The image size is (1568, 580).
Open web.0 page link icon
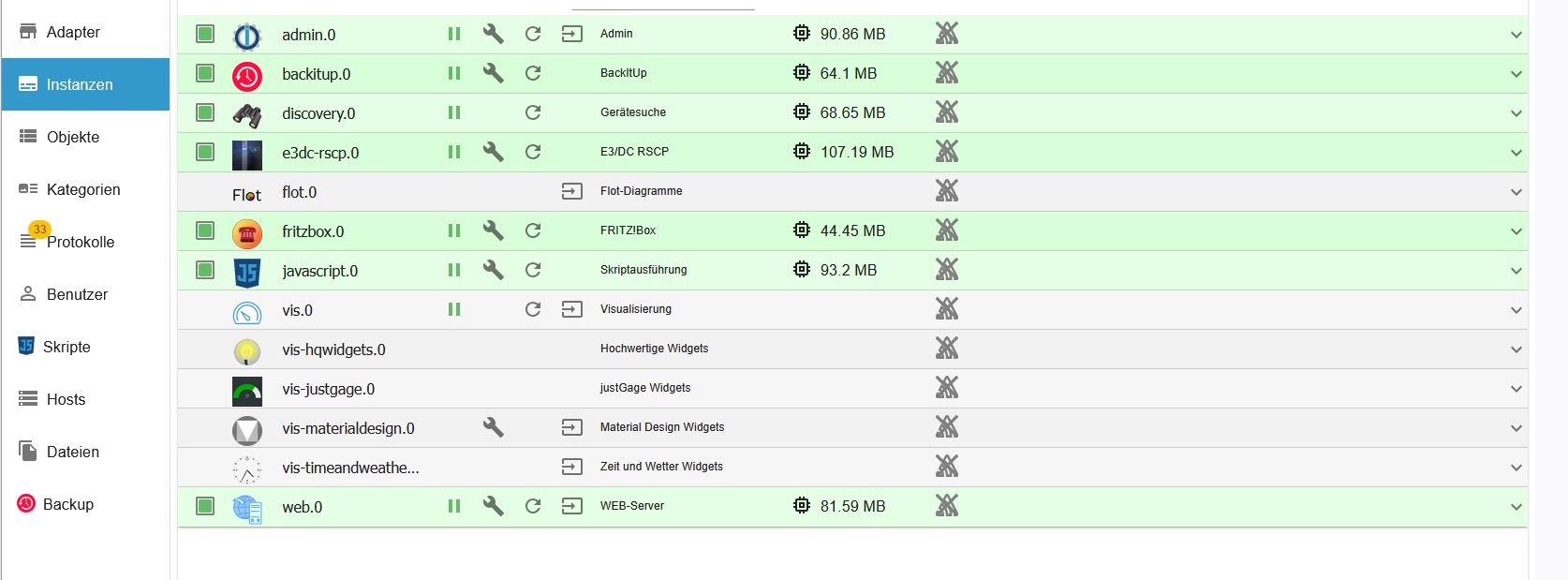click(571, 507)
